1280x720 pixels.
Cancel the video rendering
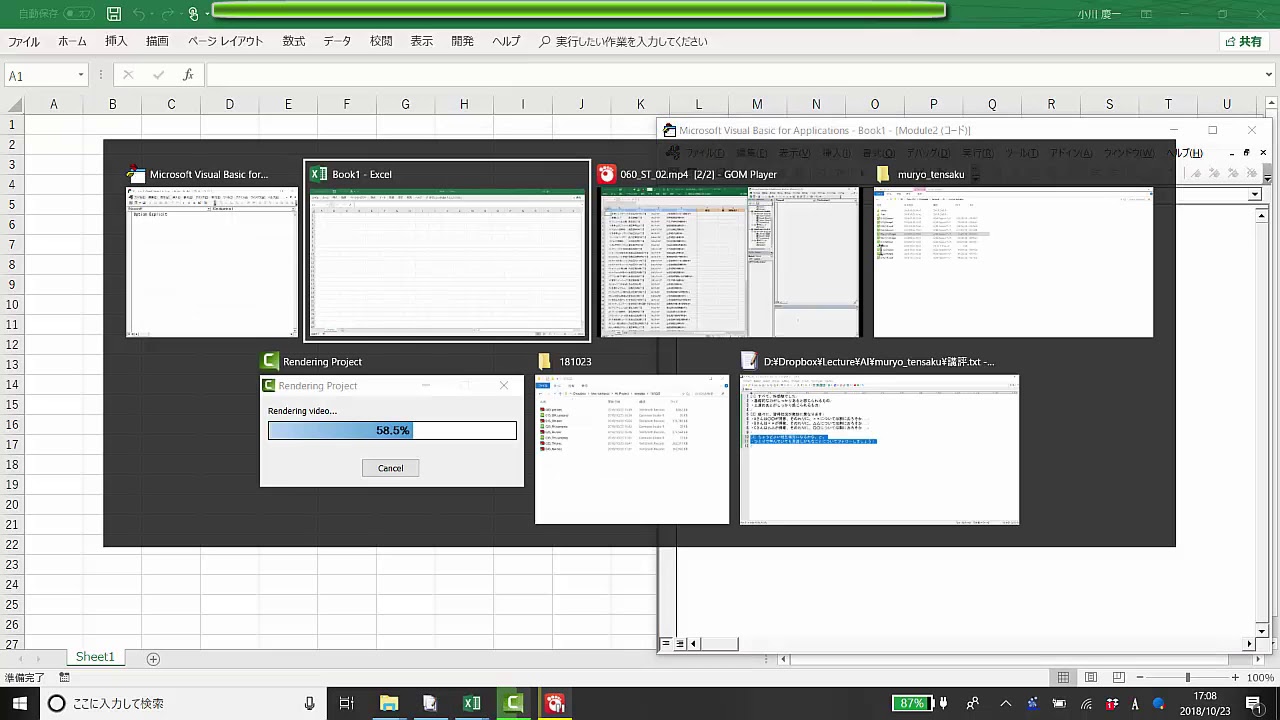[390, 468]
